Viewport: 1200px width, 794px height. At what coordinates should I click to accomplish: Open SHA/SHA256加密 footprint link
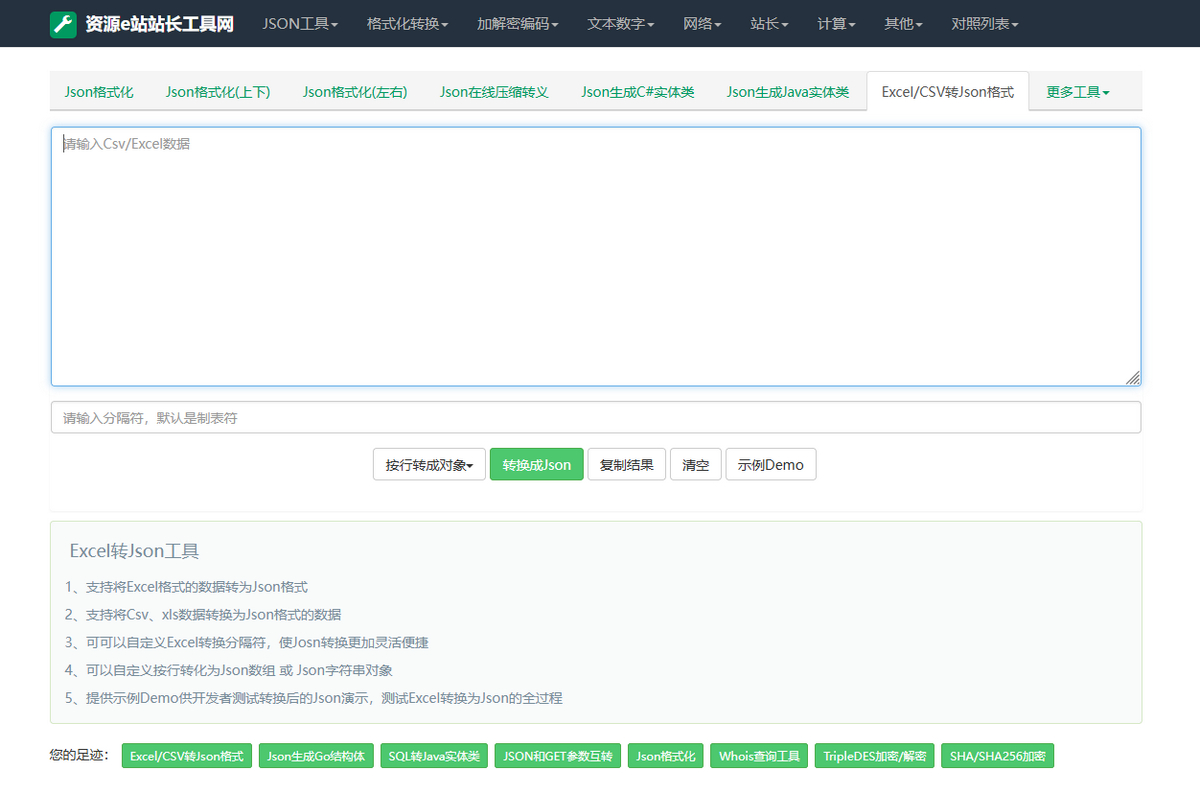click(x=997, y=756)
